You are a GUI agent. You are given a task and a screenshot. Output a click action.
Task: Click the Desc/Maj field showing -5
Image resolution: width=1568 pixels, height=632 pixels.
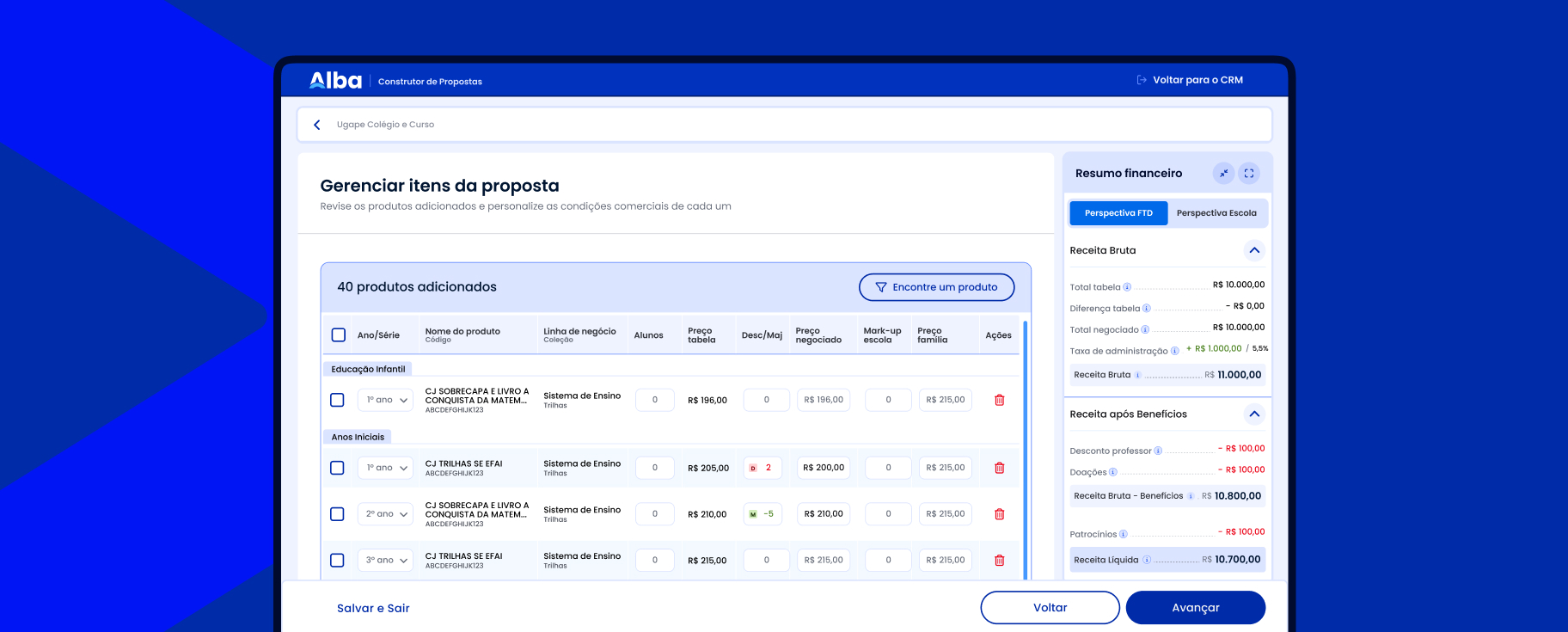(763, 514)
